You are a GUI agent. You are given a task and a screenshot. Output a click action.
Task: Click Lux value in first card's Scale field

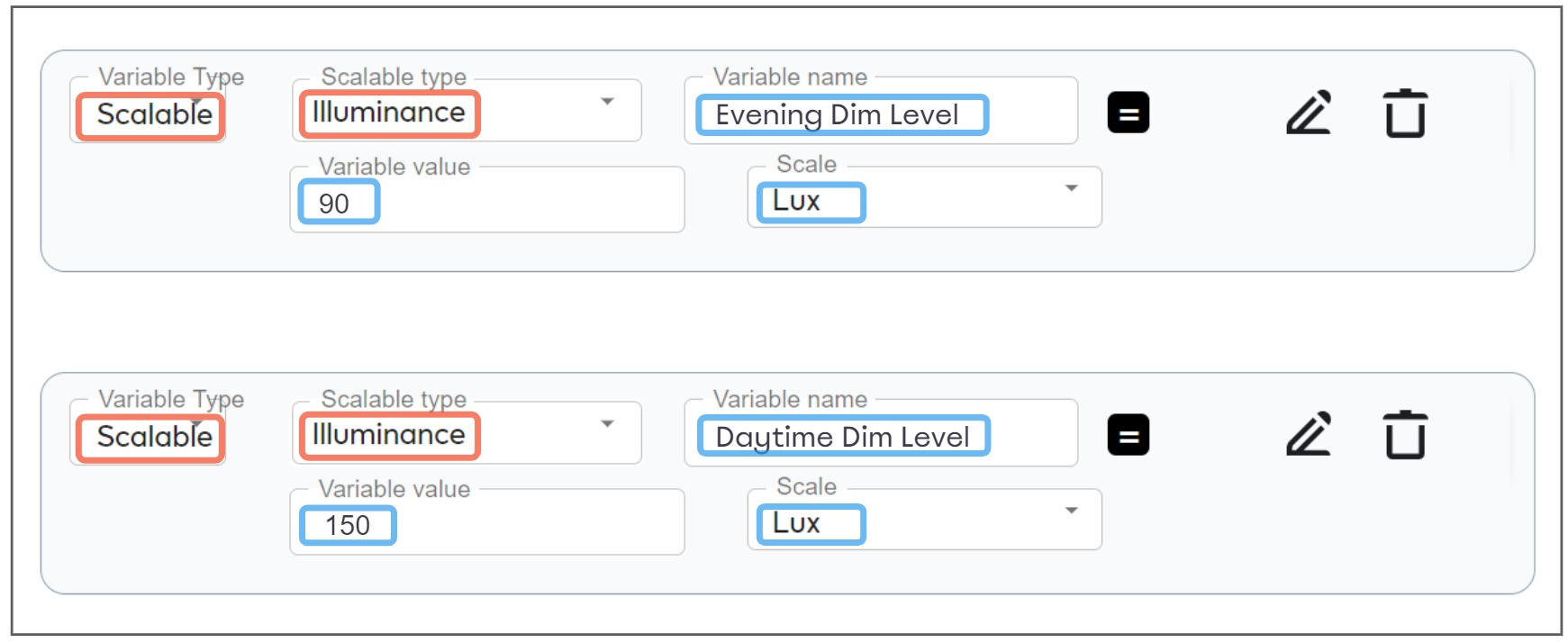[x=796, y=201]
